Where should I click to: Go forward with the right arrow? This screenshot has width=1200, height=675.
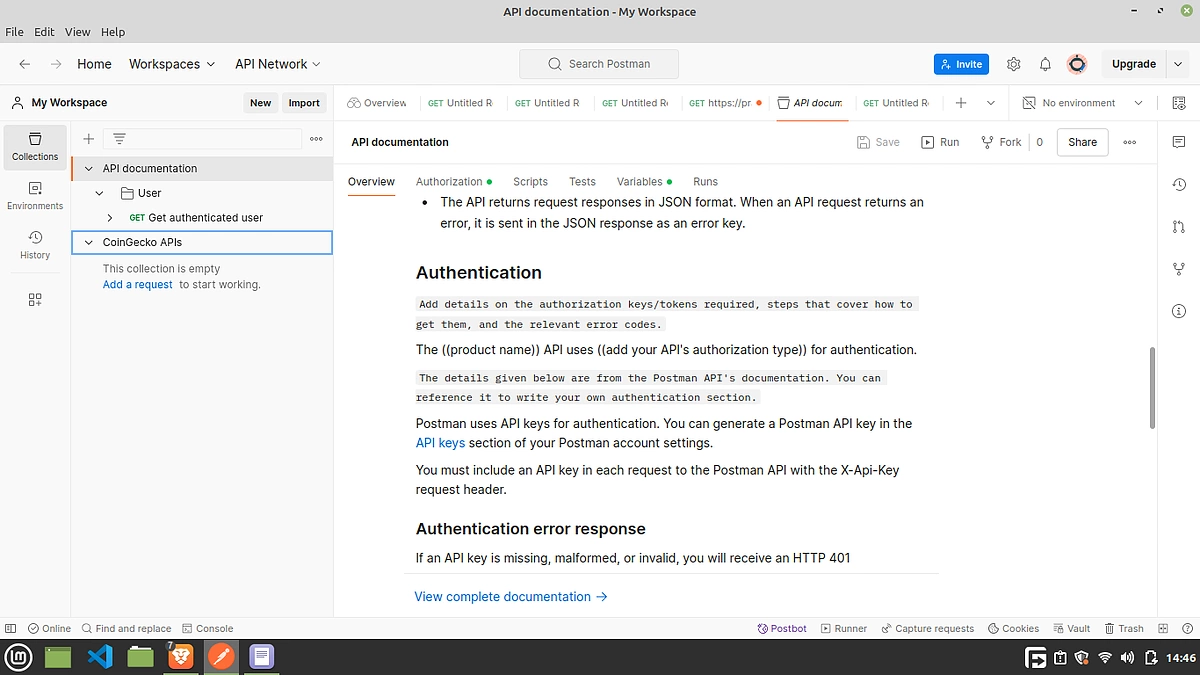pyautogui.click(x=56, y=64)
